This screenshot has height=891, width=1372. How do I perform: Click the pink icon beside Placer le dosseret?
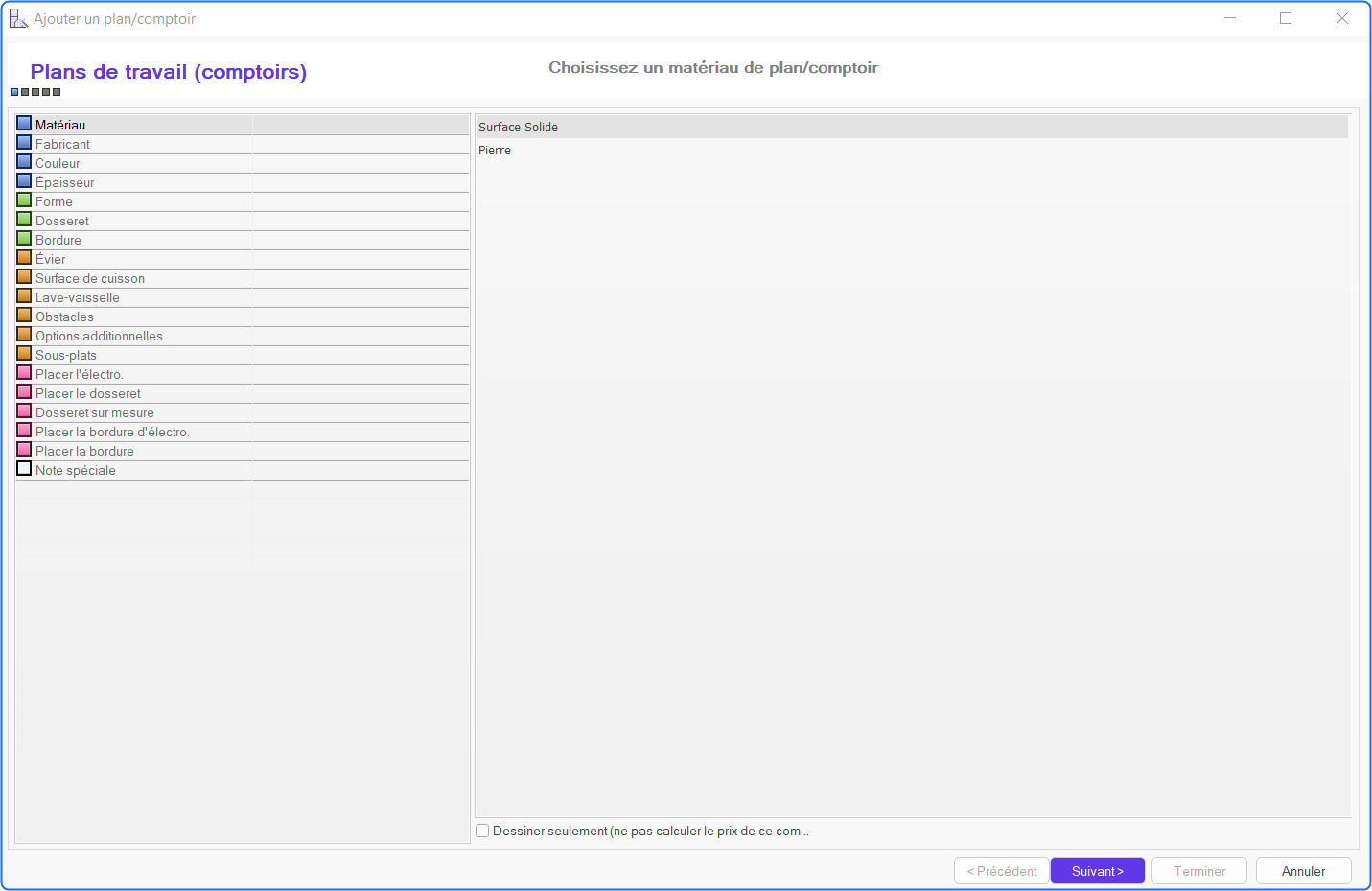point(24,392)
